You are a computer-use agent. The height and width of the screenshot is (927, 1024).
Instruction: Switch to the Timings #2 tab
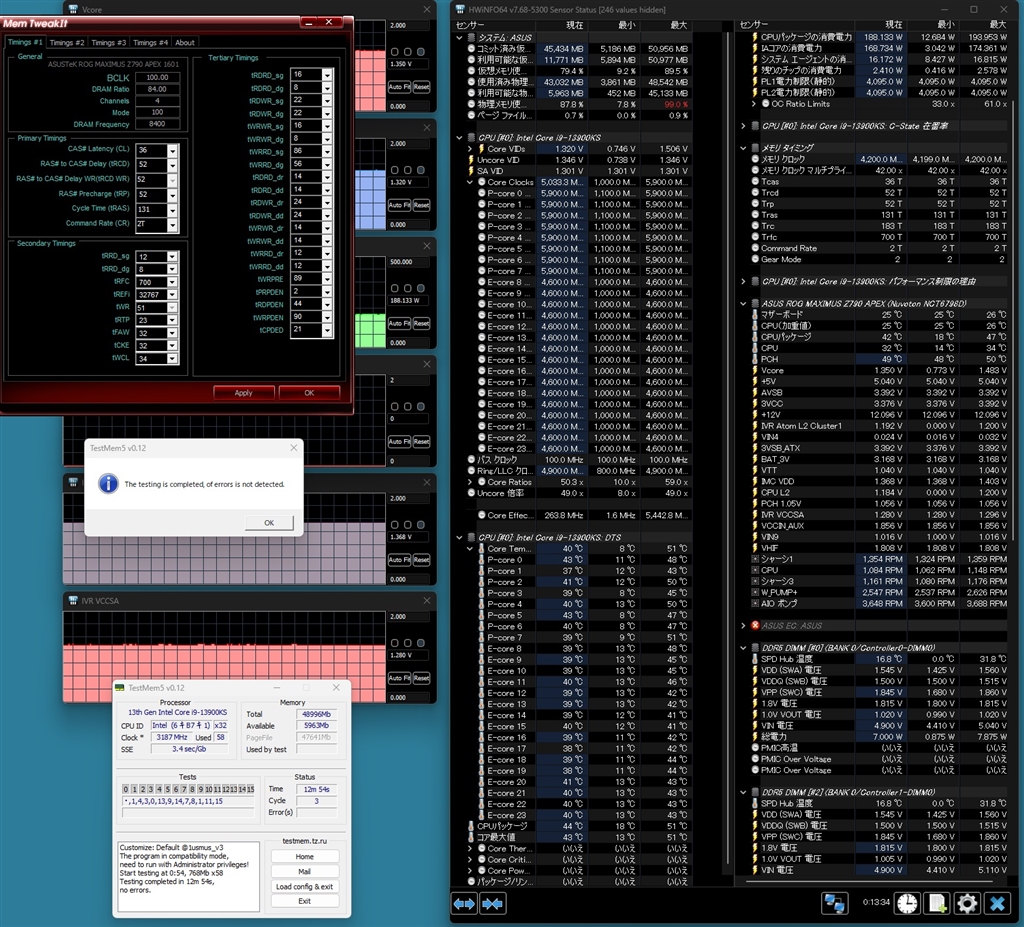[67, 43]
